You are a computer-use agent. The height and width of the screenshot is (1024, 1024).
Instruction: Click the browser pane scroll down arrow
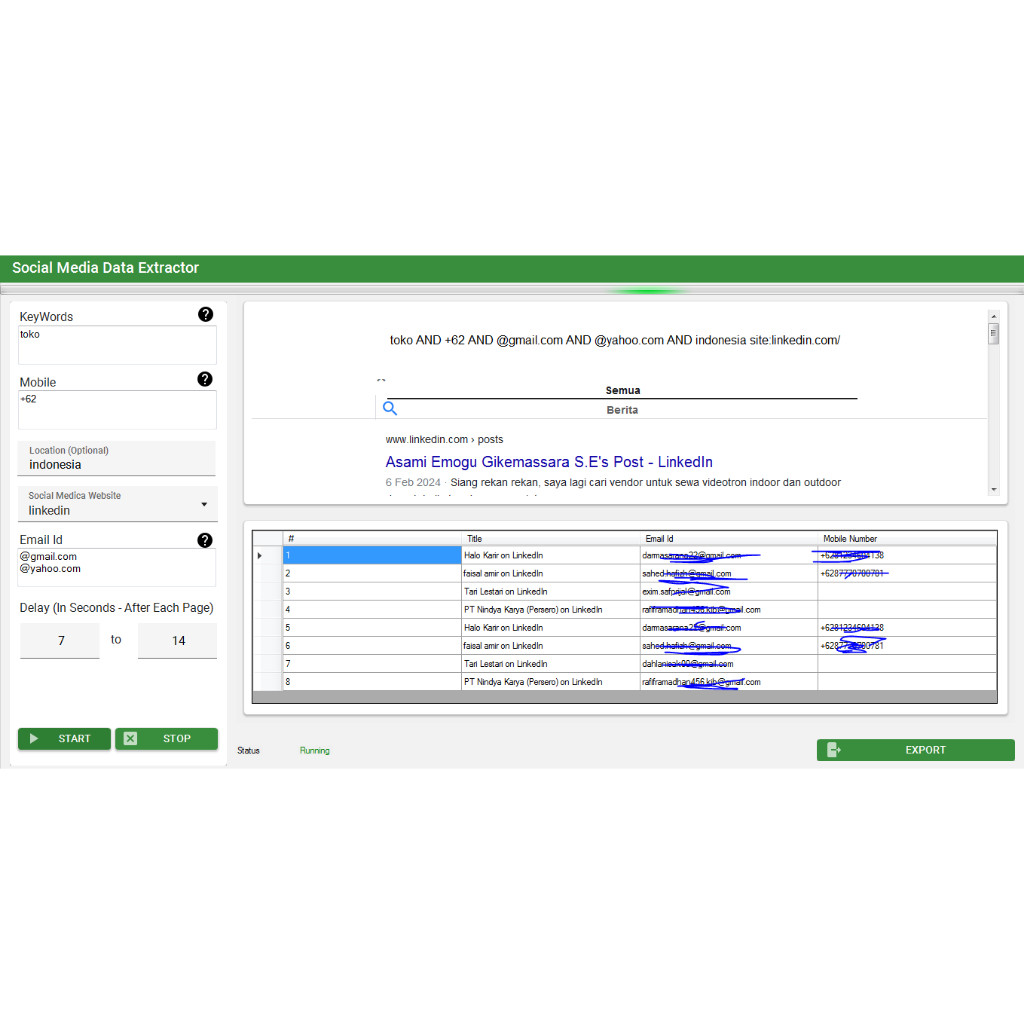pyautogui.click(x=993, y=489)
